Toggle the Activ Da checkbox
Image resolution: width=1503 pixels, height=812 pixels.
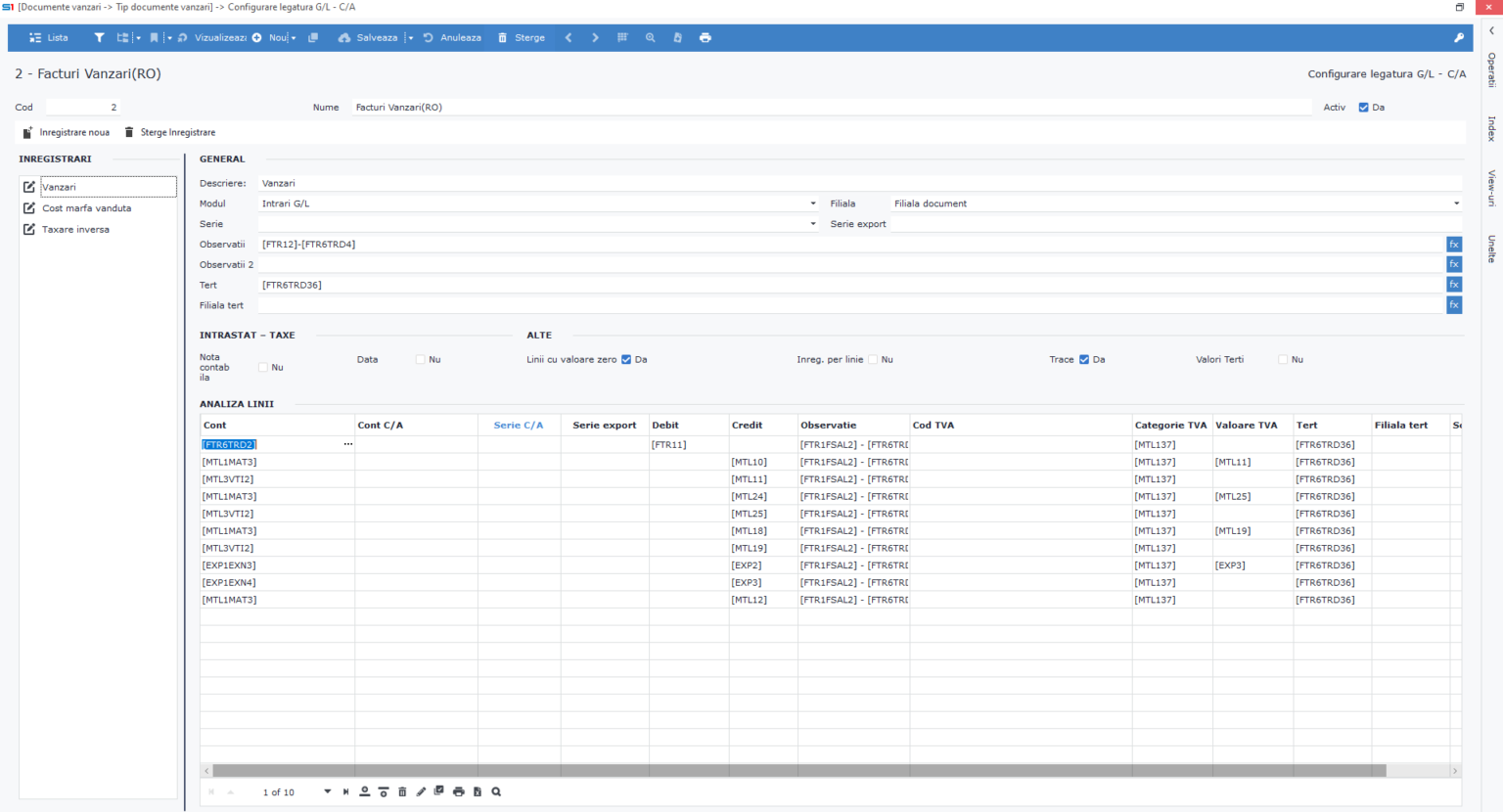tap(1363, 108)
